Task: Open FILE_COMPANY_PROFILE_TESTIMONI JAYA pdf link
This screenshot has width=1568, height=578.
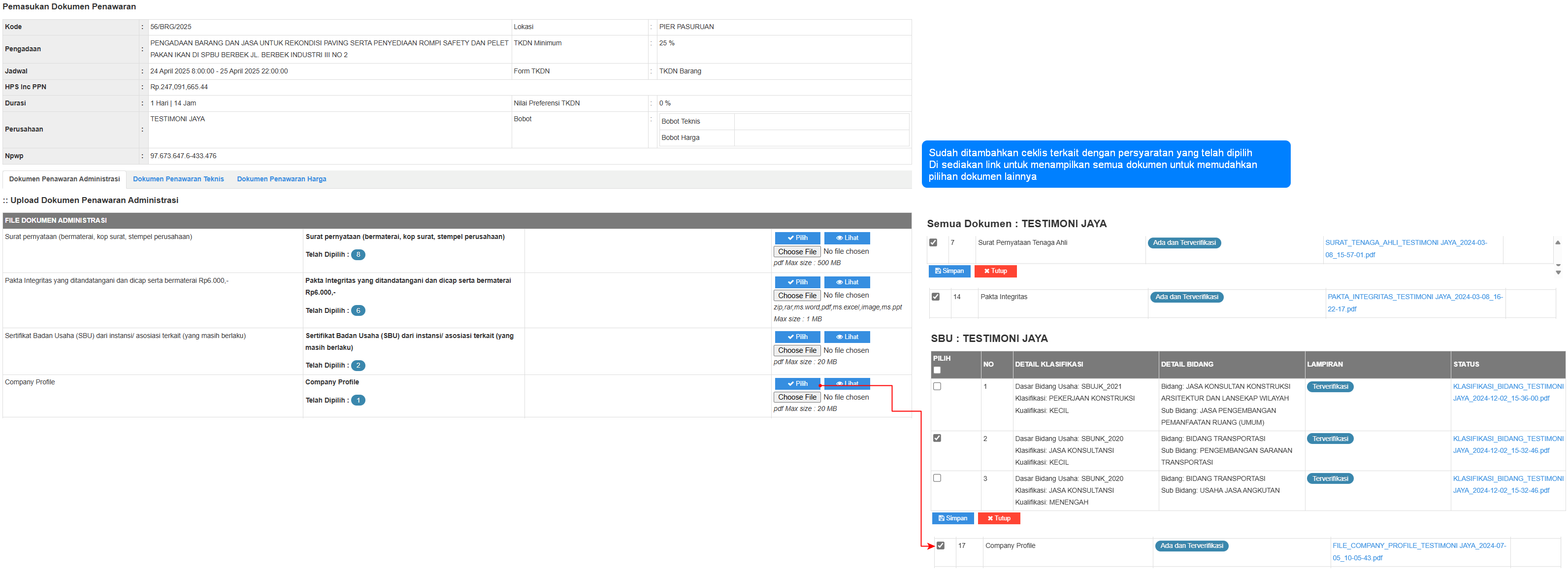Action: (x=1419, y=546)
